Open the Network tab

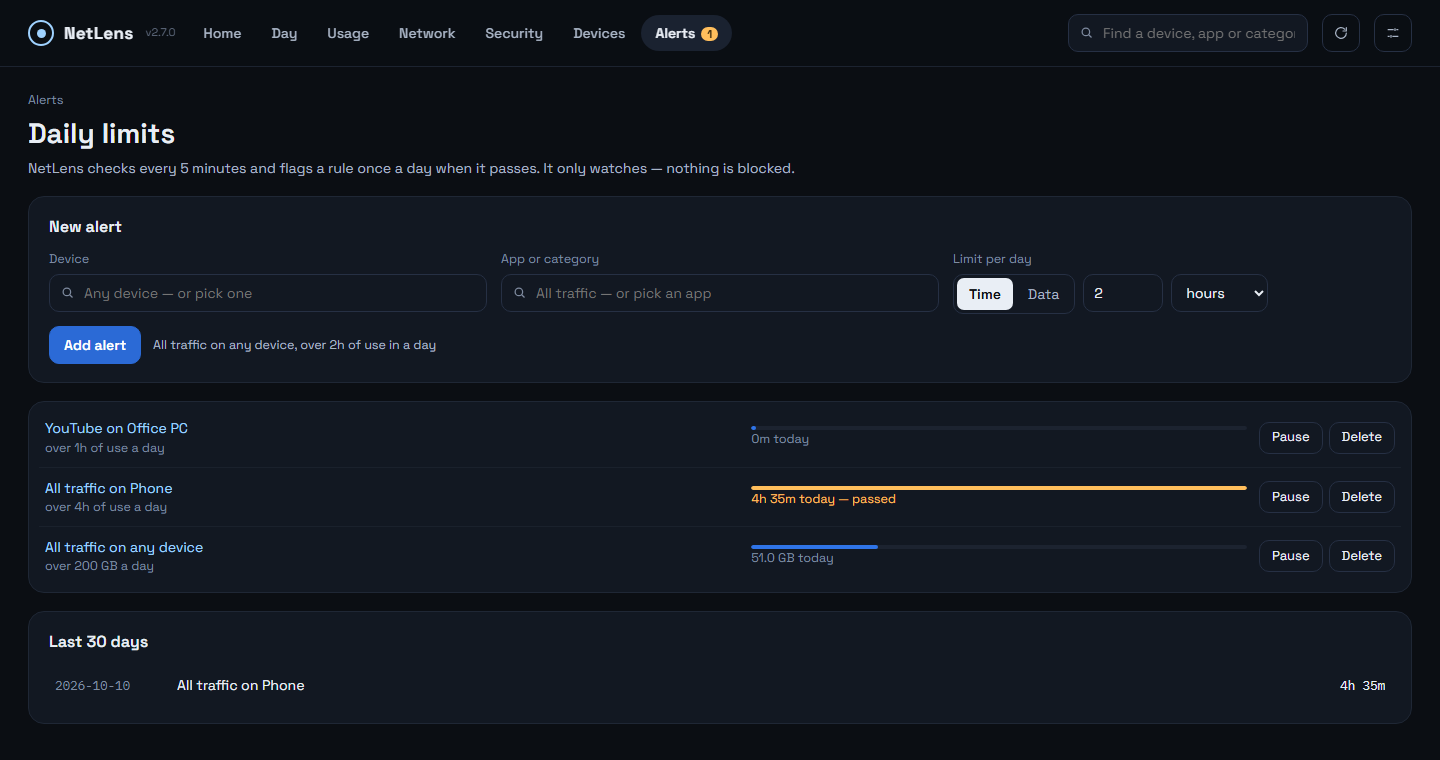[x=427, y=33]
